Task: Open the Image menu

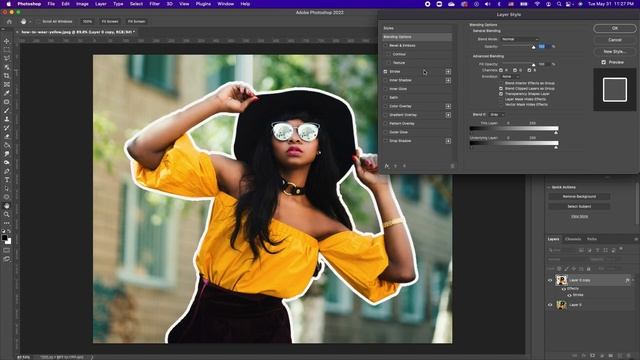Action: pyautogui.click(x=82, y=4)
